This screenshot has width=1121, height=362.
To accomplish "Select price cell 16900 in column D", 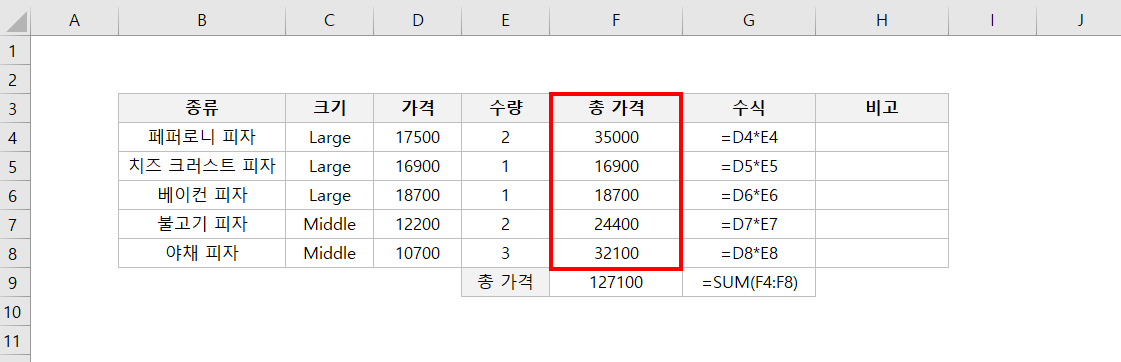I will pos(418,166).
